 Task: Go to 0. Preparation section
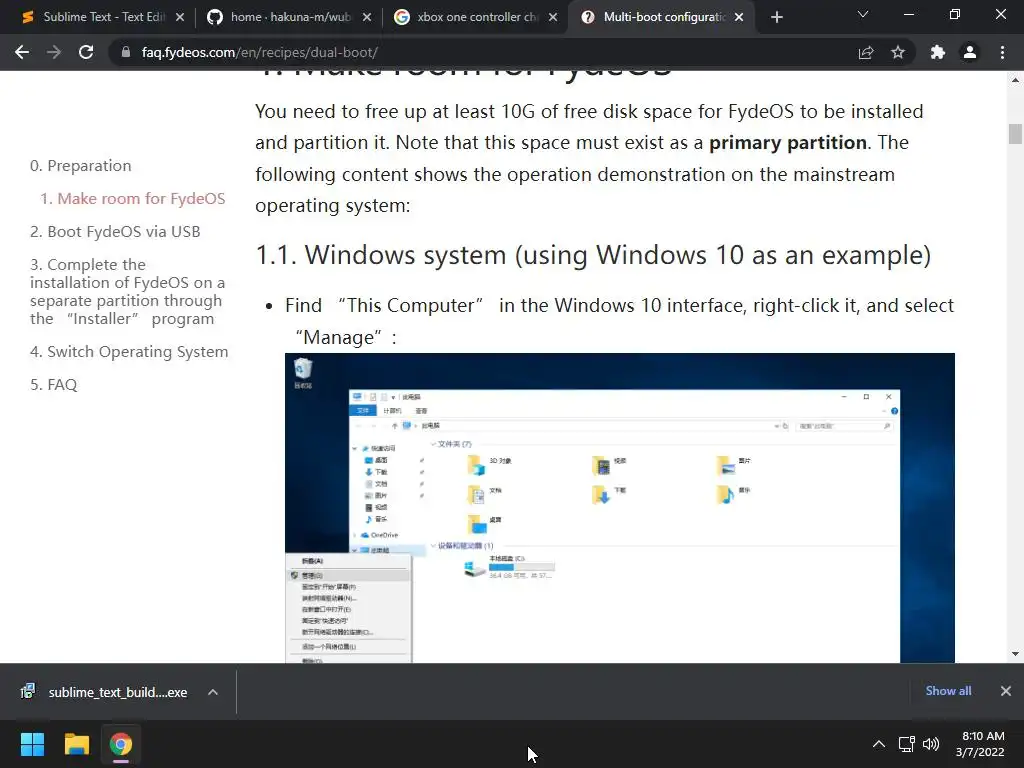(x=80, y=166)
